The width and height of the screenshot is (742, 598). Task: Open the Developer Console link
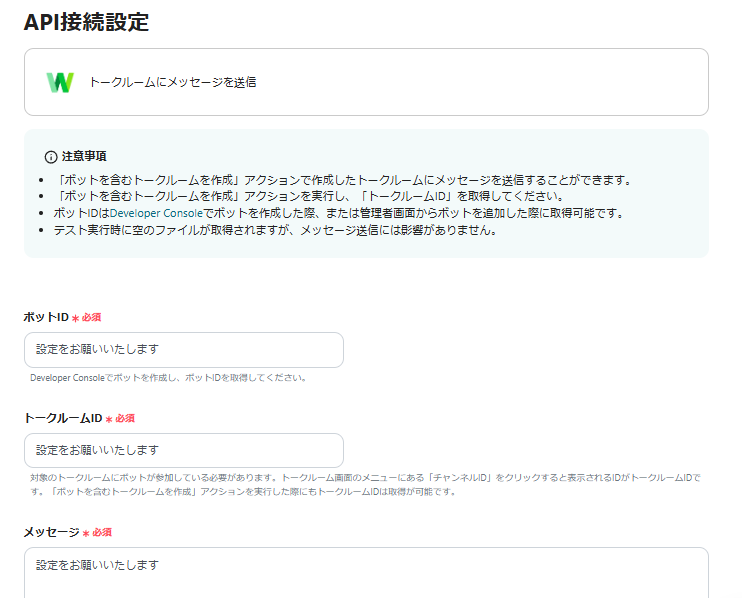pos(156,213)
